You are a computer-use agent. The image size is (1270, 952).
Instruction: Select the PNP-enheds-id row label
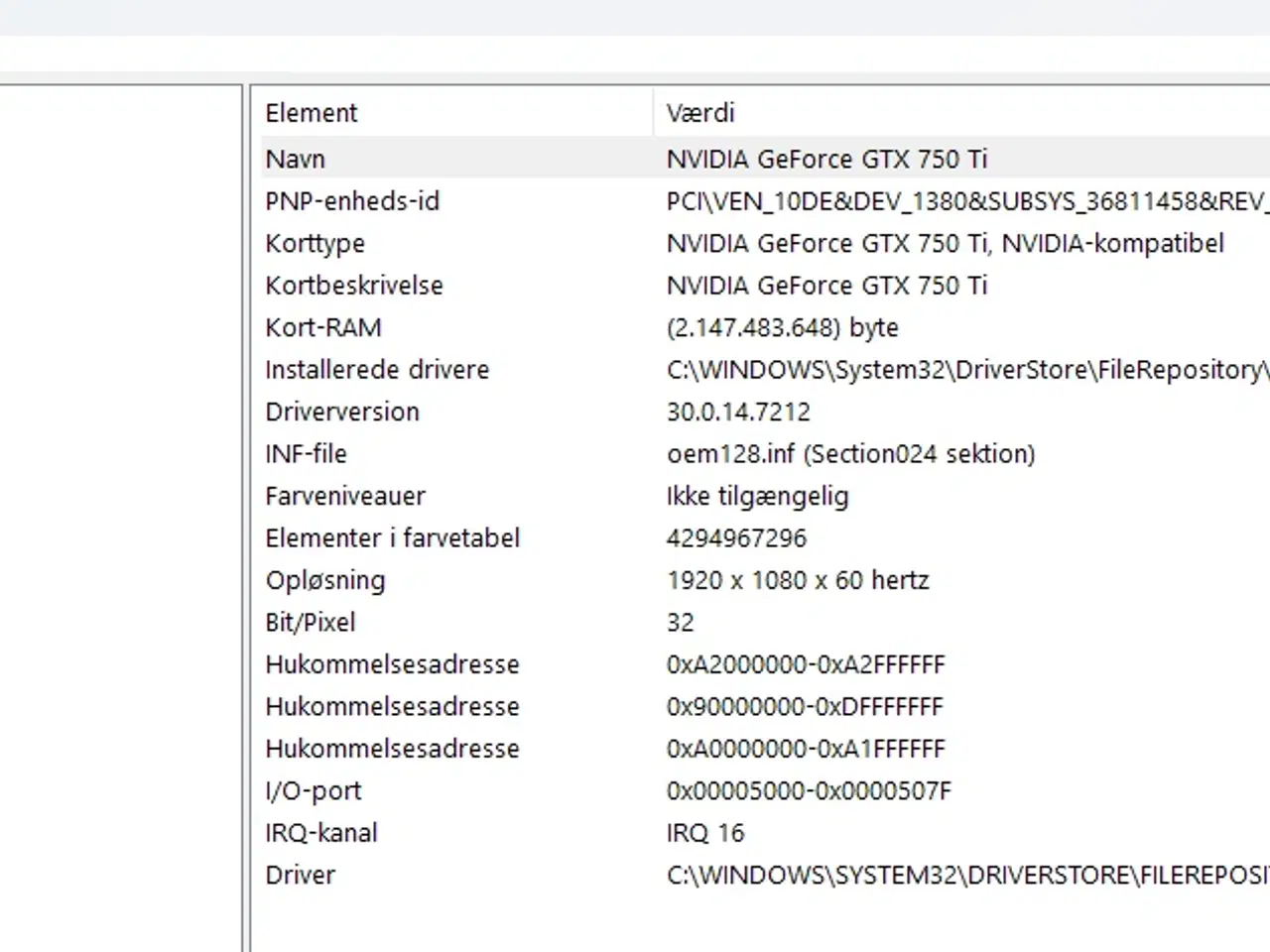coord(352,201)
